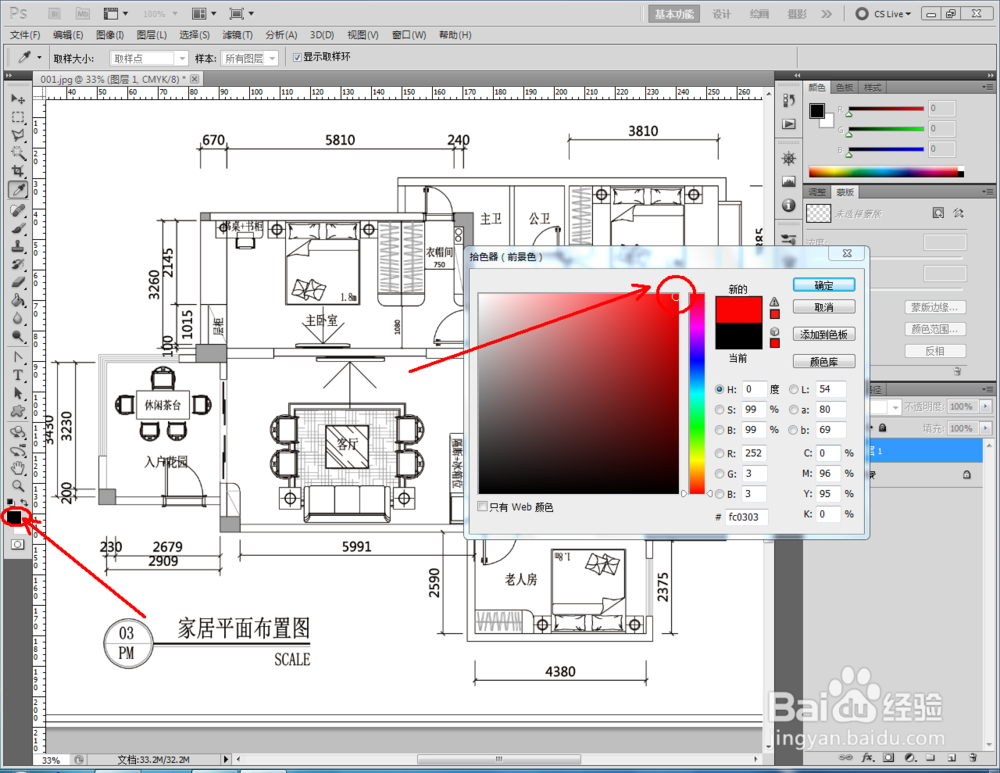Select the Brush tool
Screen dimensions: 1000x773
[x=18, y=228]
